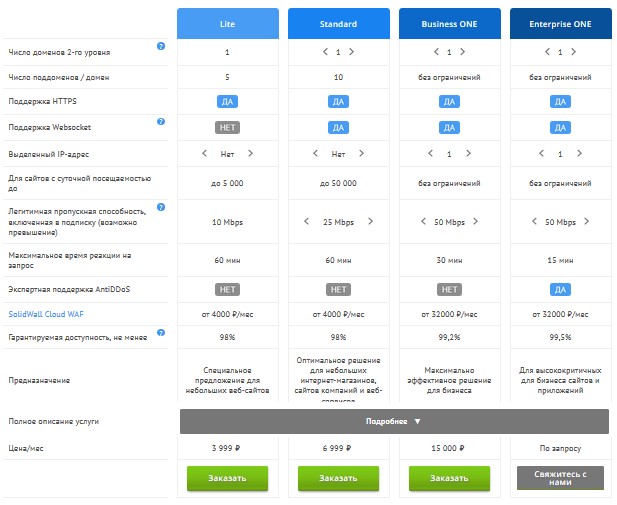Select the Enterprise ONE plan header
The image size is (617, 505).
pyautogui.click(x=560, y=22)
